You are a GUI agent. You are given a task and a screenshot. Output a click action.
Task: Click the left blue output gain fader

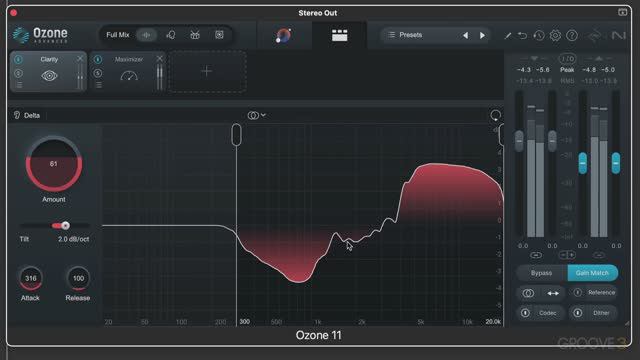(583, 163)
